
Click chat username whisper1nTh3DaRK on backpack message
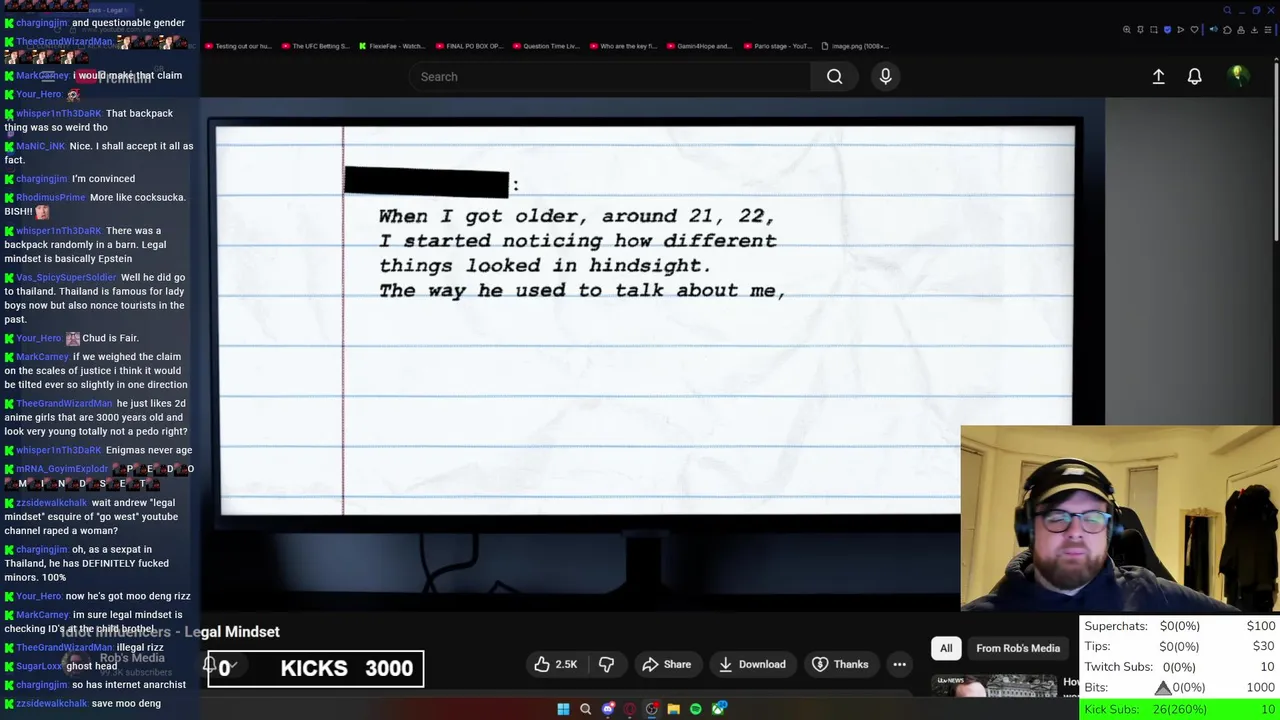(x=59, y=114)
